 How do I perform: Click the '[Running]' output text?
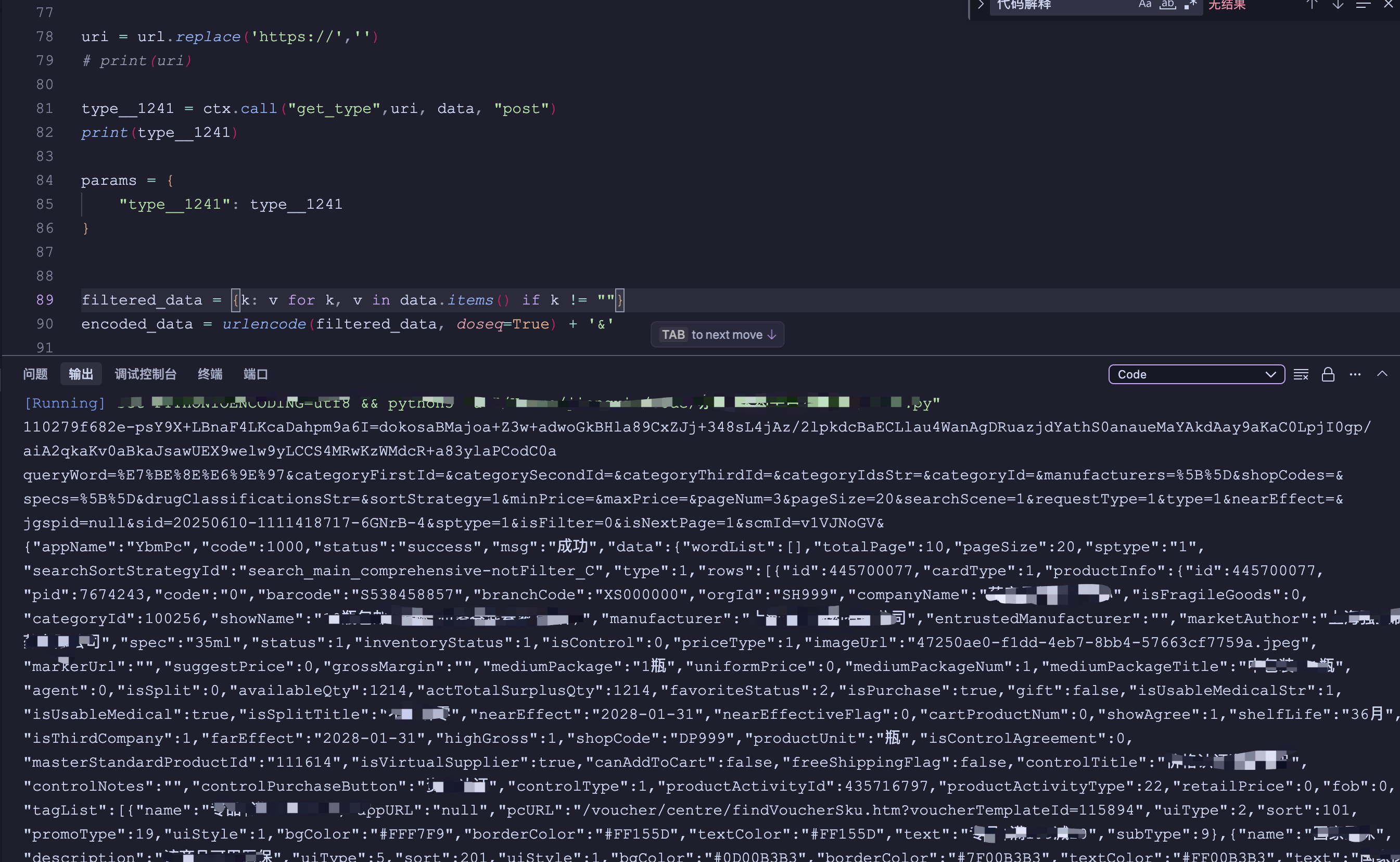pos(65,403)
